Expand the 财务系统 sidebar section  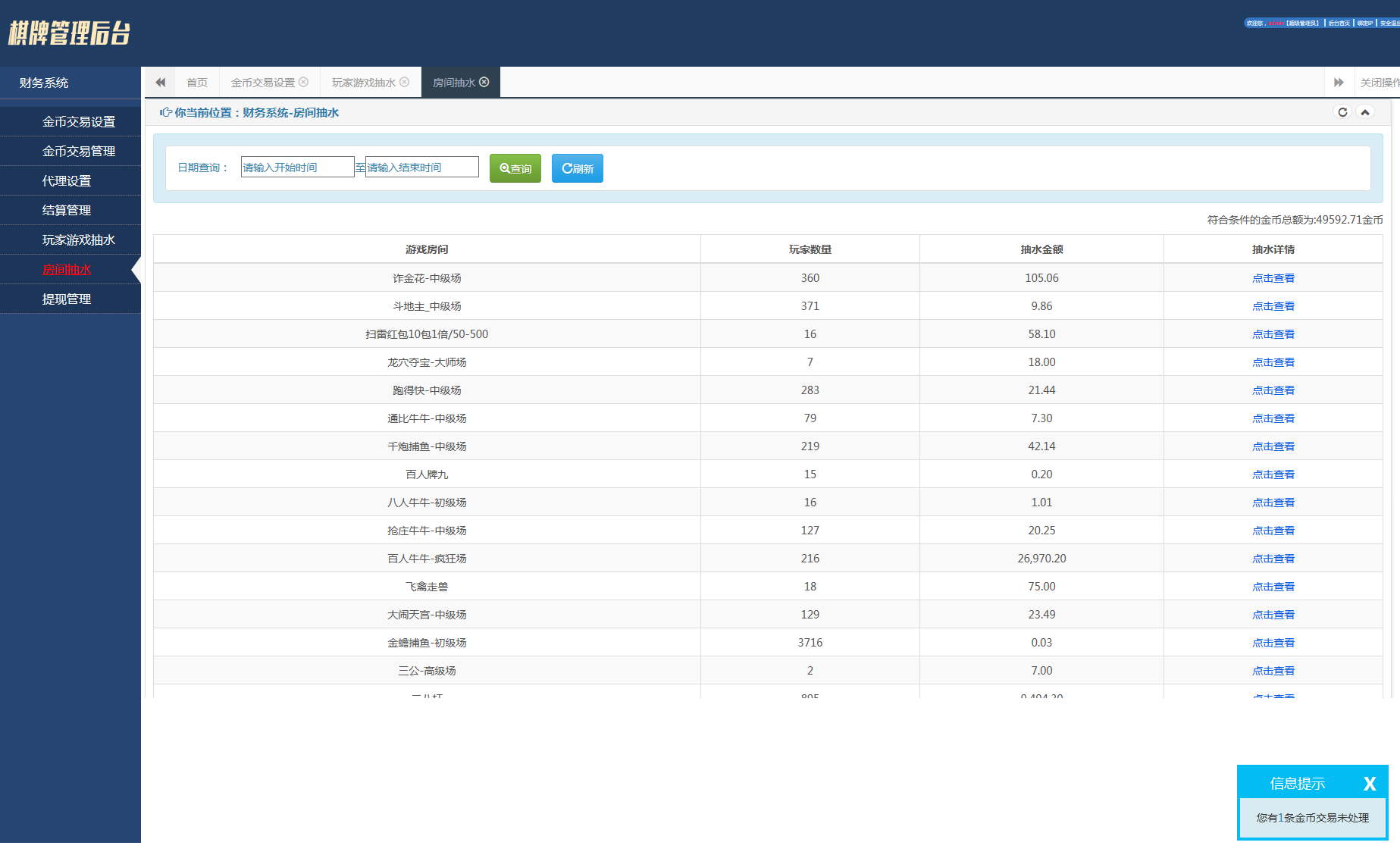[x=44, y=83]
